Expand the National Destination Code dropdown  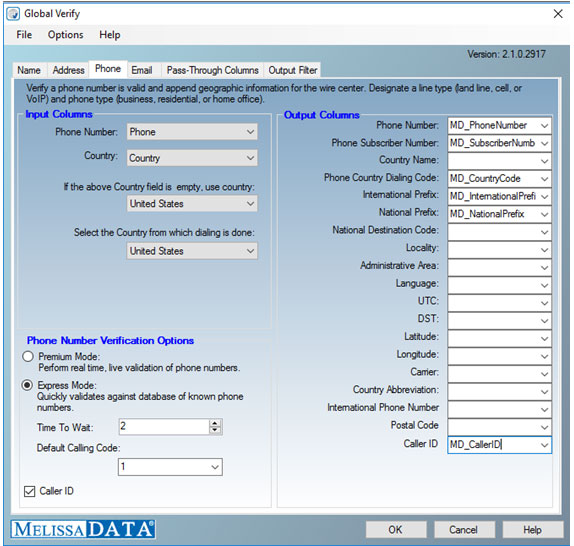[544, 232]
